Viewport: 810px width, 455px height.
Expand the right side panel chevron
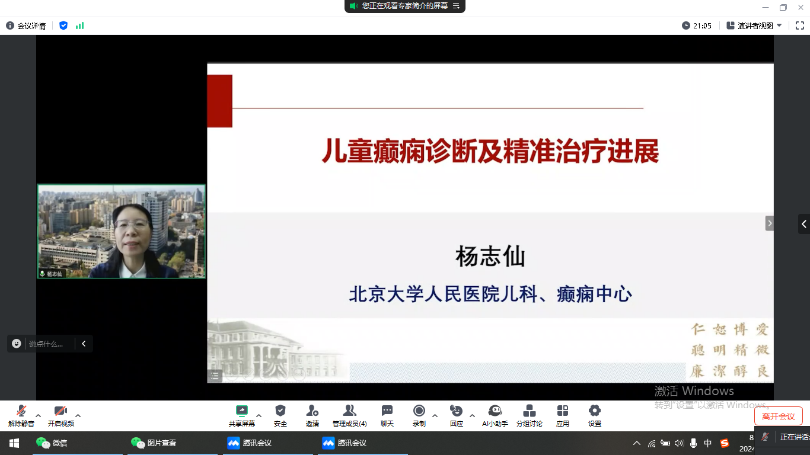[804, 224]
